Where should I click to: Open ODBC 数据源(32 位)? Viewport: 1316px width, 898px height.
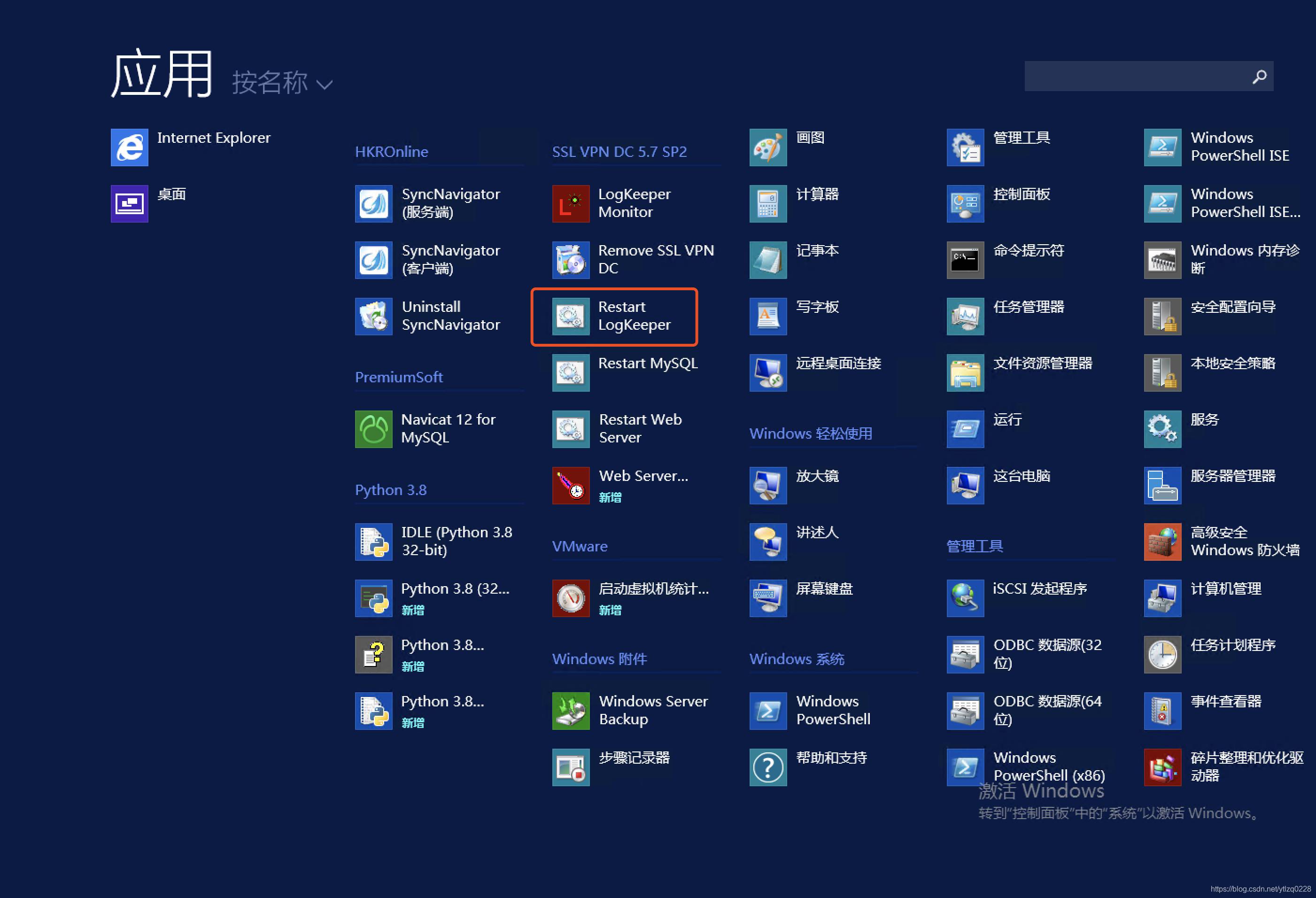[x=965, y=655]
